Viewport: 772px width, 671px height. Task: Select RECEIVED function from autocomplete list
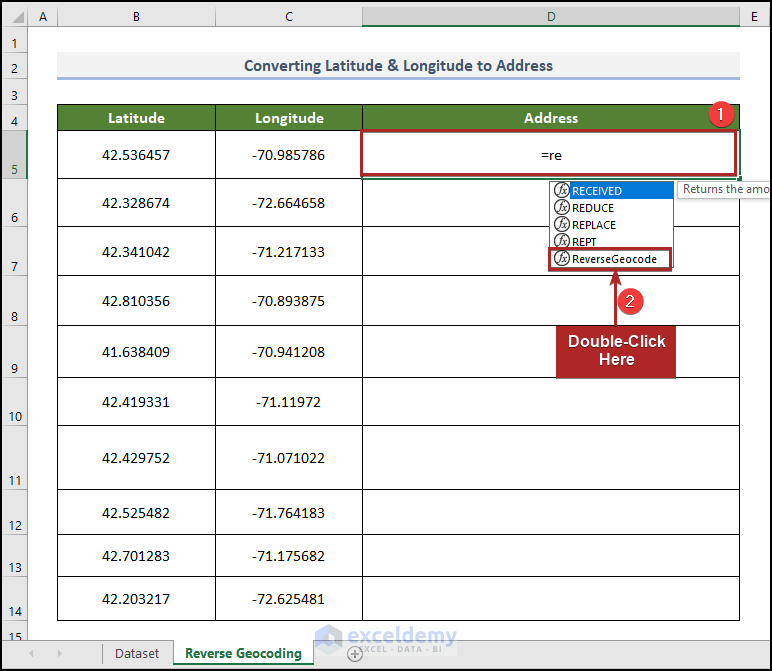611,191
